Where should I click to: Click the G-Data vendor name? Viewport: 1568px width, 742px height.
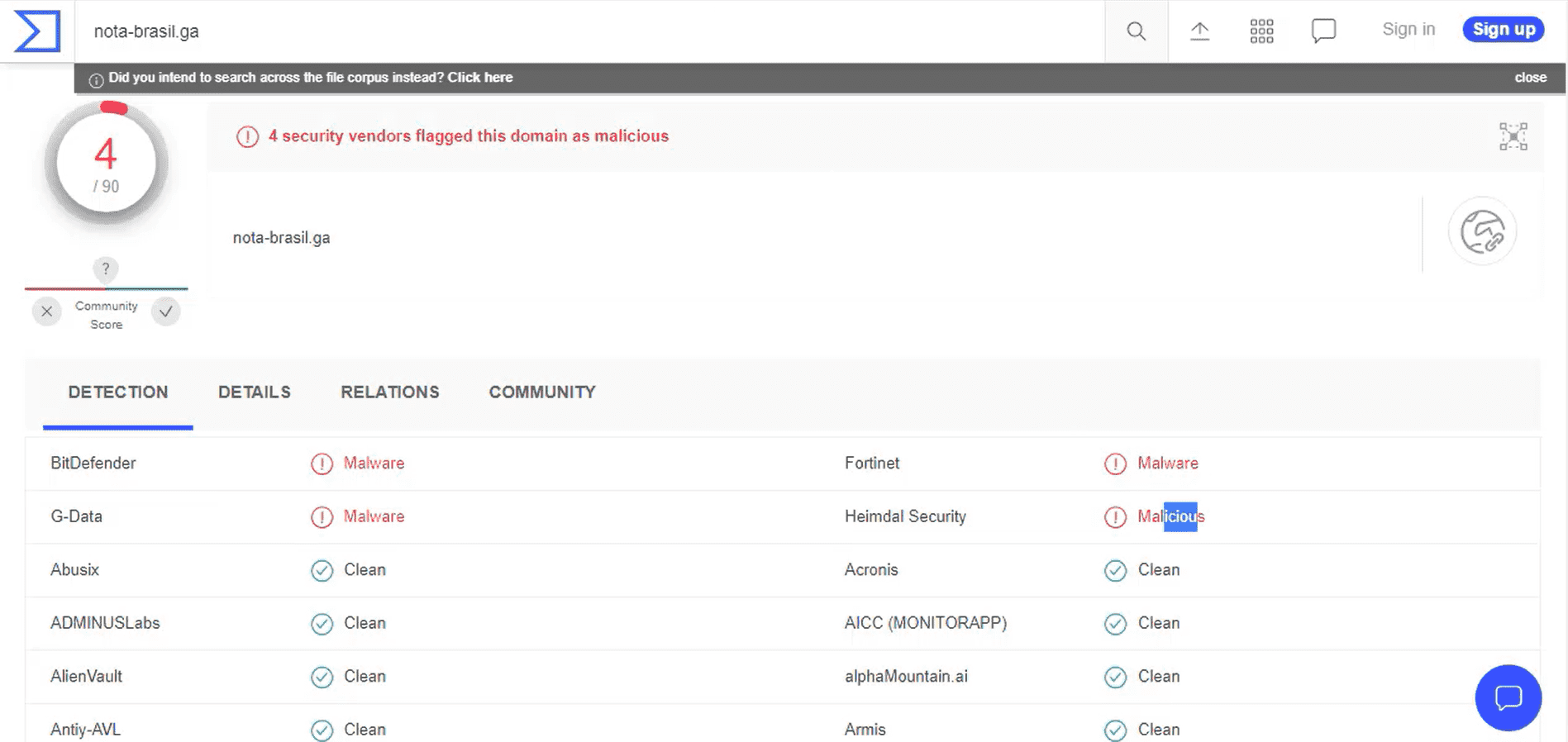coord(76,516)
